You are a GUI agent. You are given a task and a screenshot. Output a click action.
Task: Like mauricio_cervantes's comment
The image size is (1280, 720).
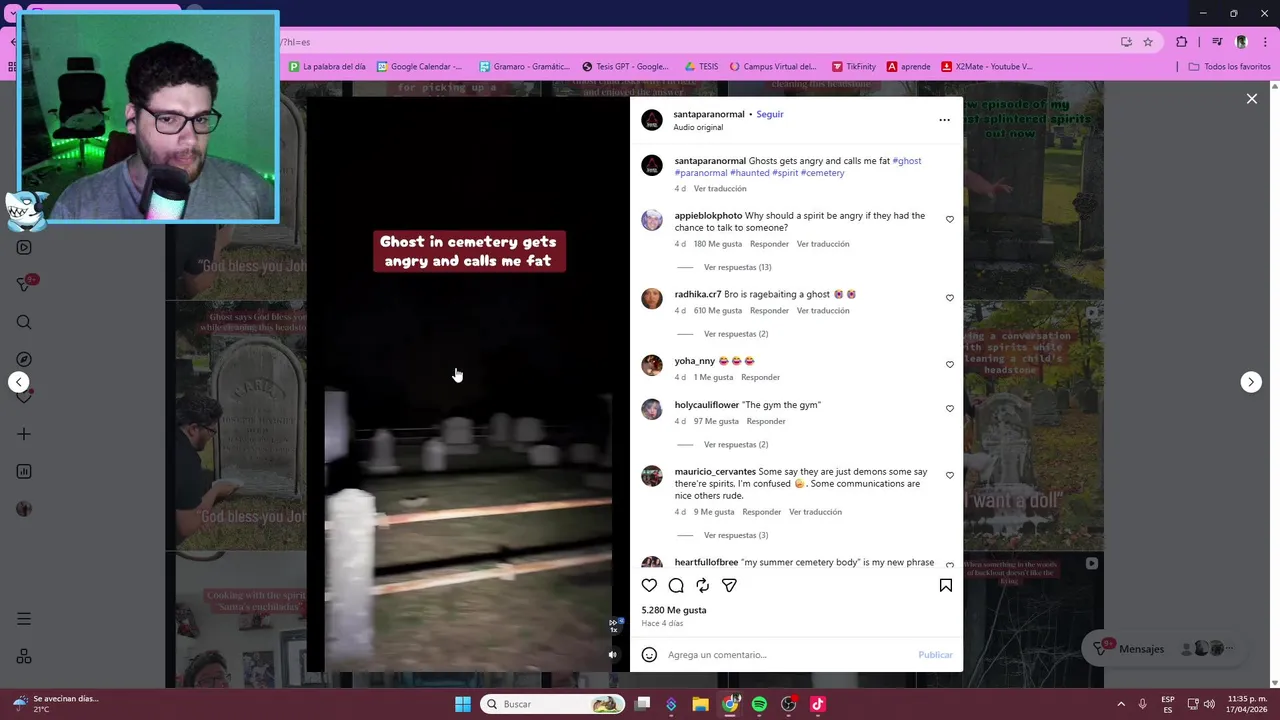pyautogui.click(x=950, y=476)
